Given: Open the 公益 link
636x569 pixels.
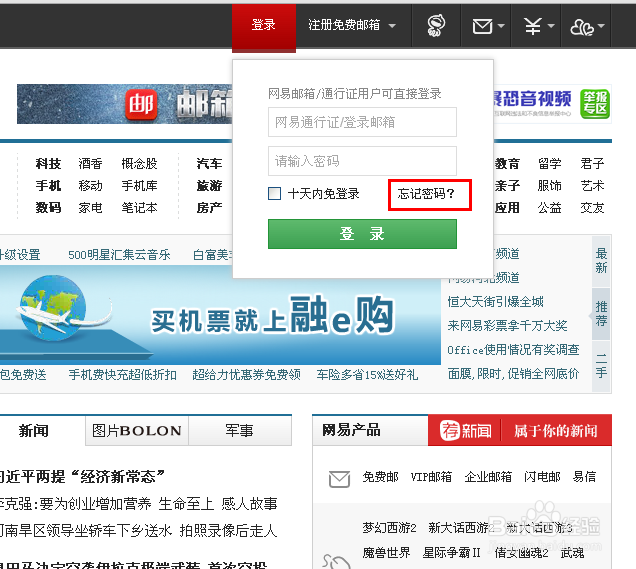Looking at the screenshot, I should 550,208.
